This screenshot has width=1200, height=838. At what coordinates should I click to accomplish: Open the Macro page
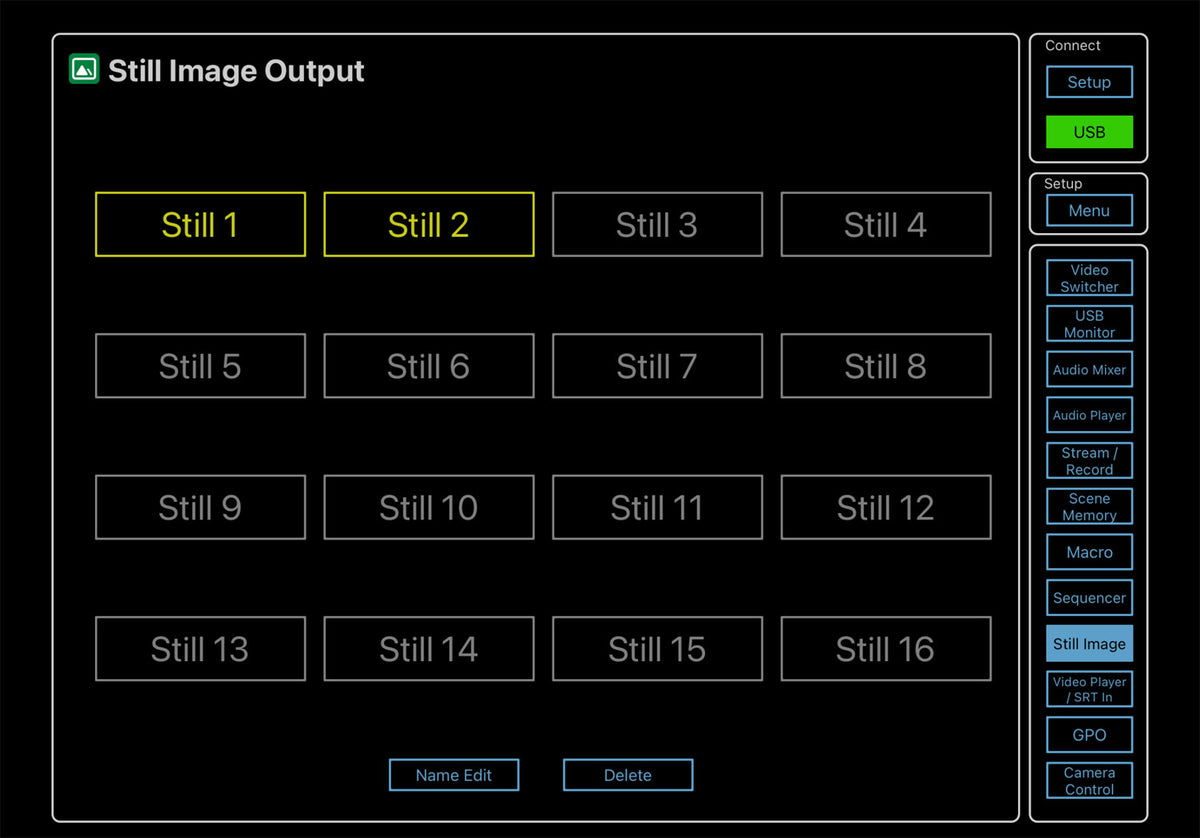click(x=1089, y=552)
